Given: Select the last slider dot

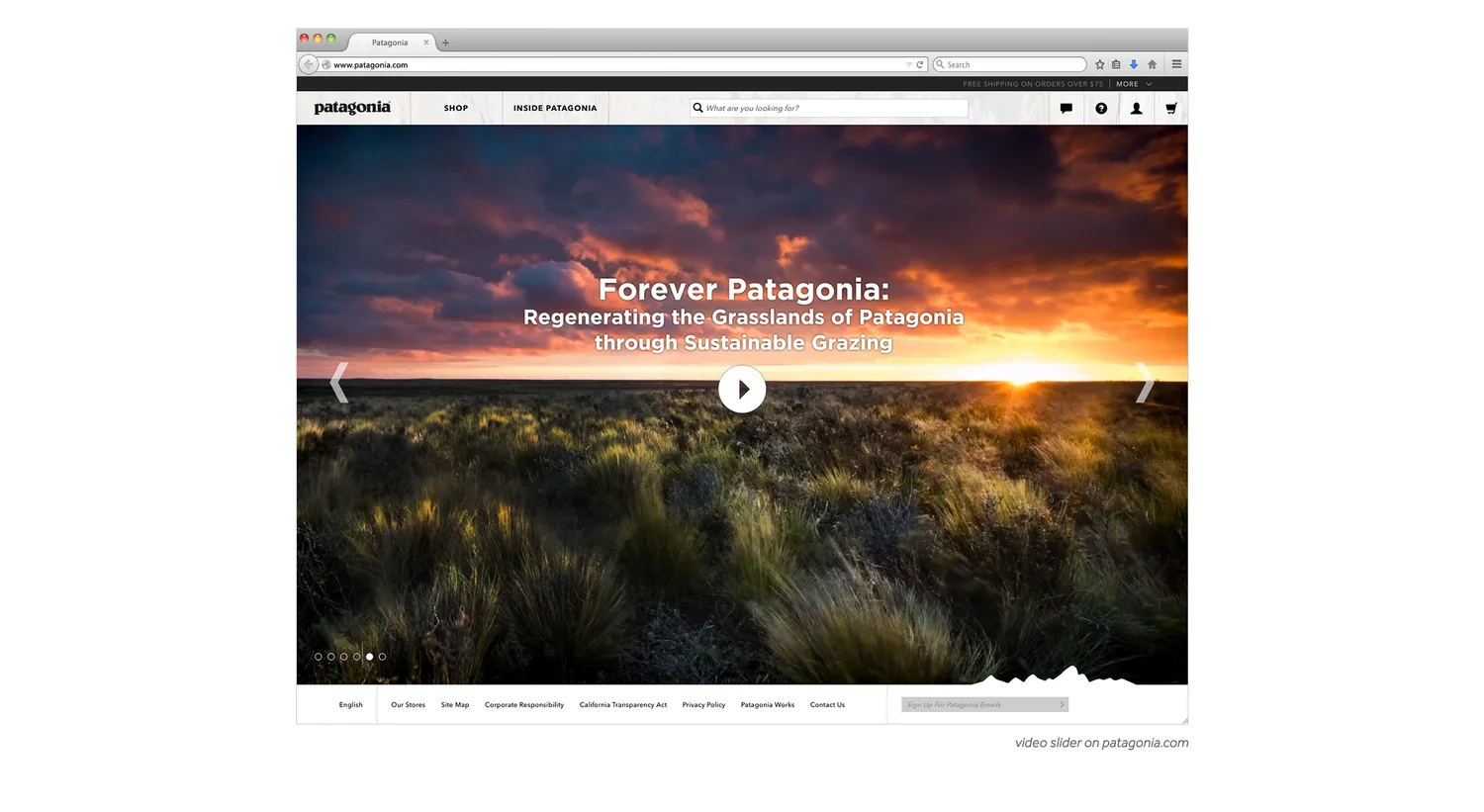Looking at the screenshot, I should 383,657.
